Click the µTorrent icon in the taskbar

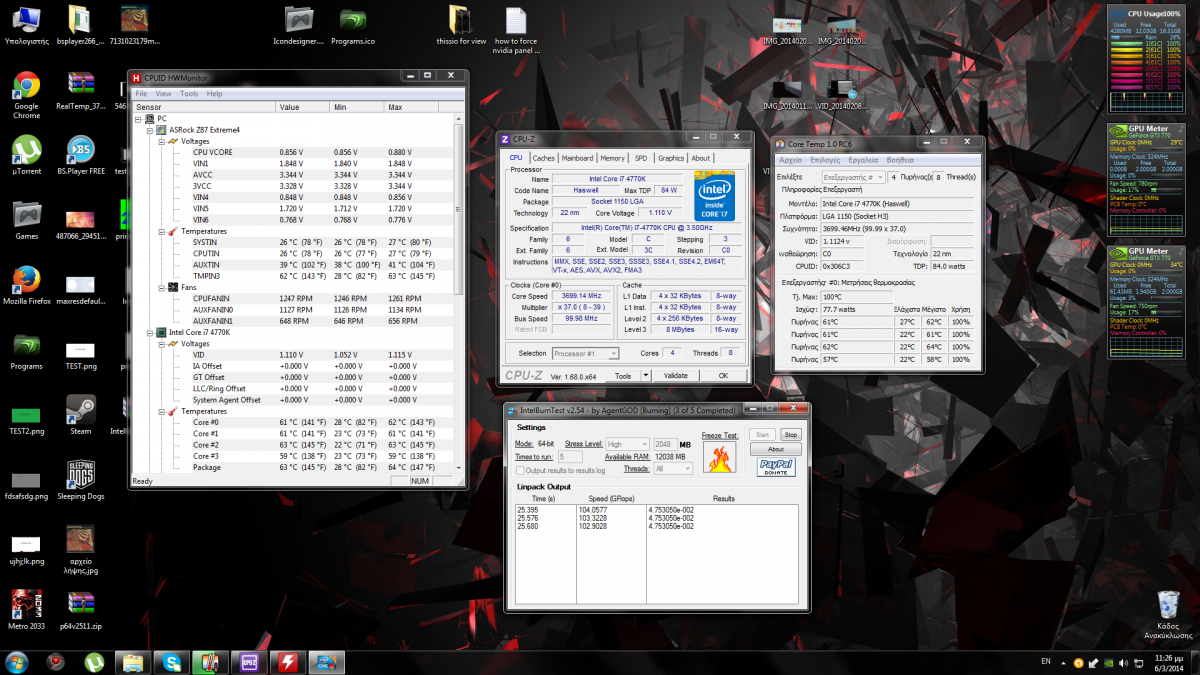pyautogui.click(x=94, y=661)
